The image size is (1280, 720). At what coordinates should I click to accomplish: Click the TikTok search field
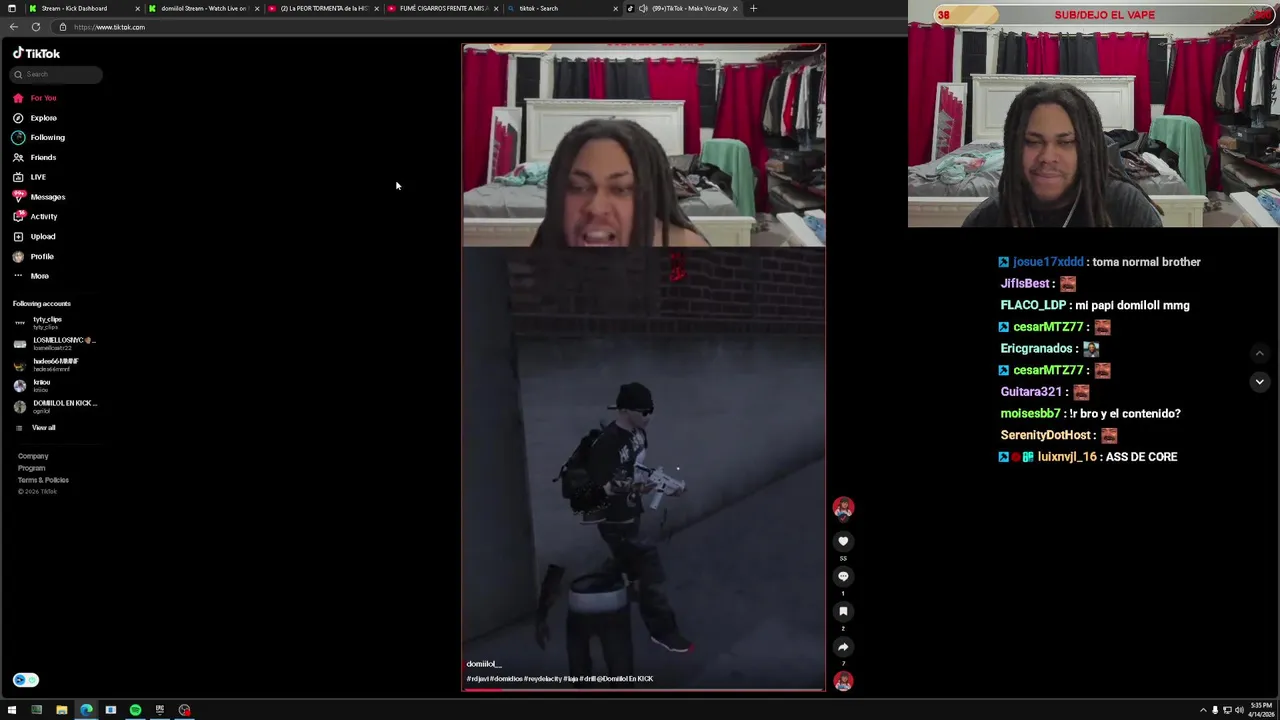(x=57, y=74)
